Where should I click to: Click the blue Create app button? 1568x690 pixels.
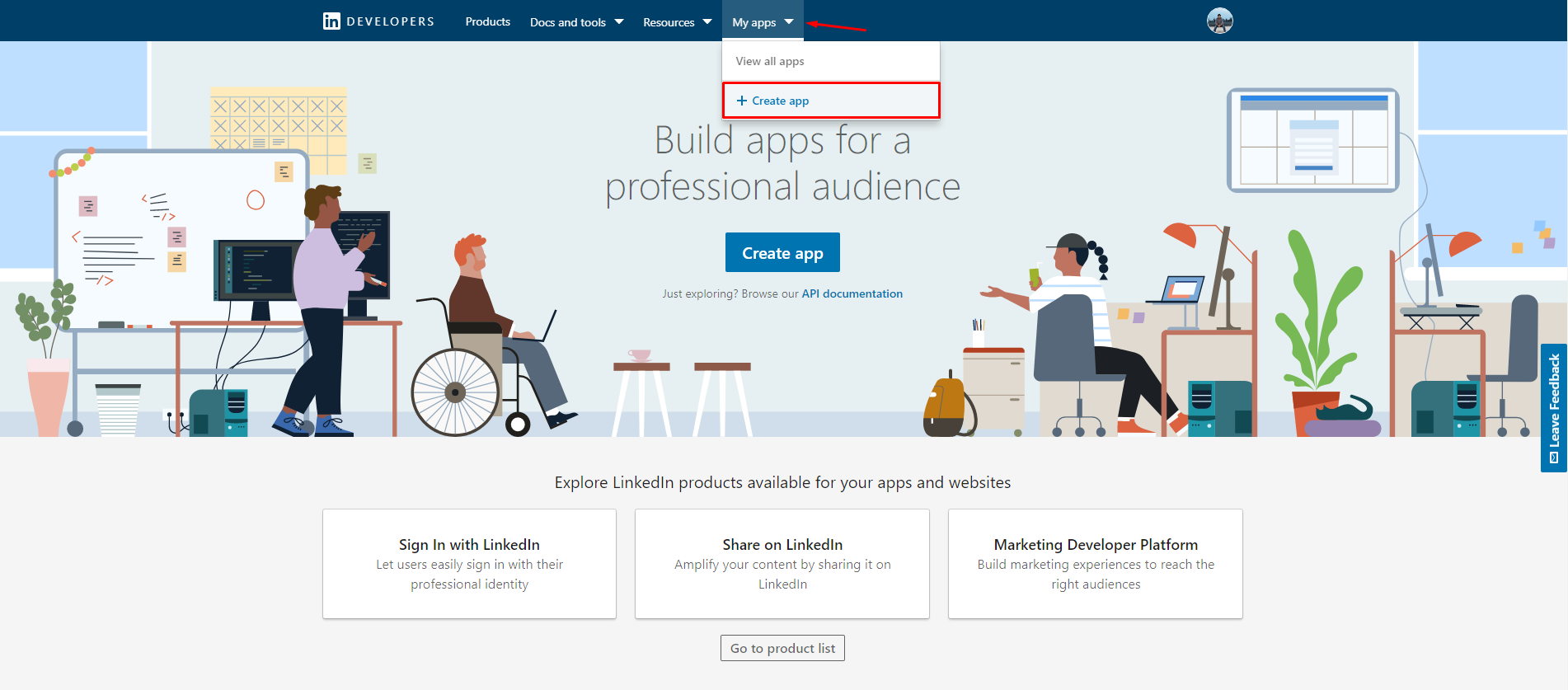[x=782, y=252]
